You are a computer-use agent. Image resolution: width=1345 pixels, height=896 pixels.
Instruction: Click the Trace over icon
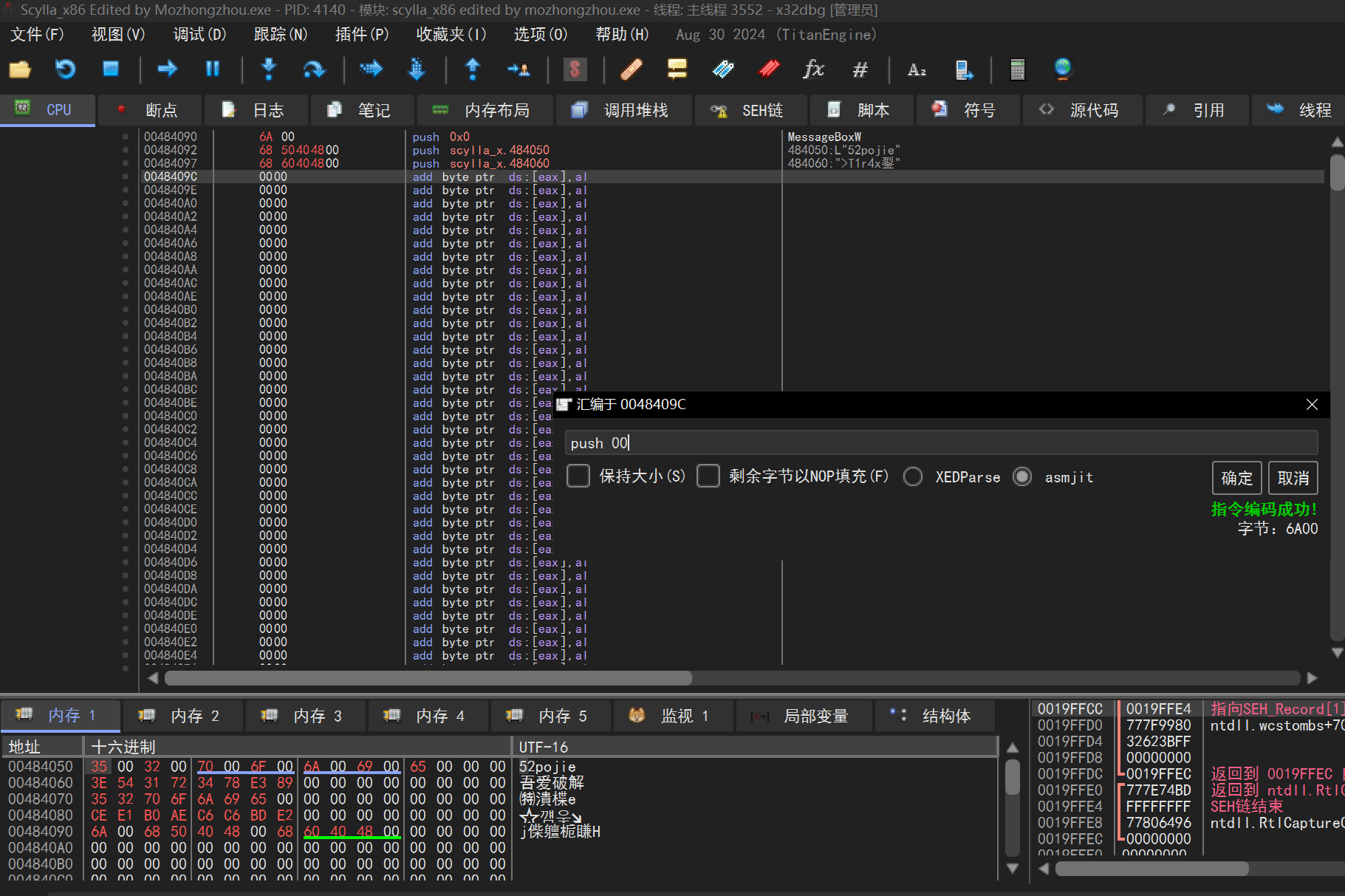(x=417, y=69)
